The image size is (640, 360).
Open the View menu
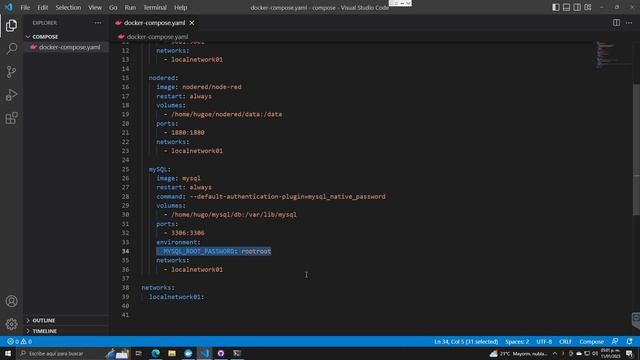coord(95,7)
